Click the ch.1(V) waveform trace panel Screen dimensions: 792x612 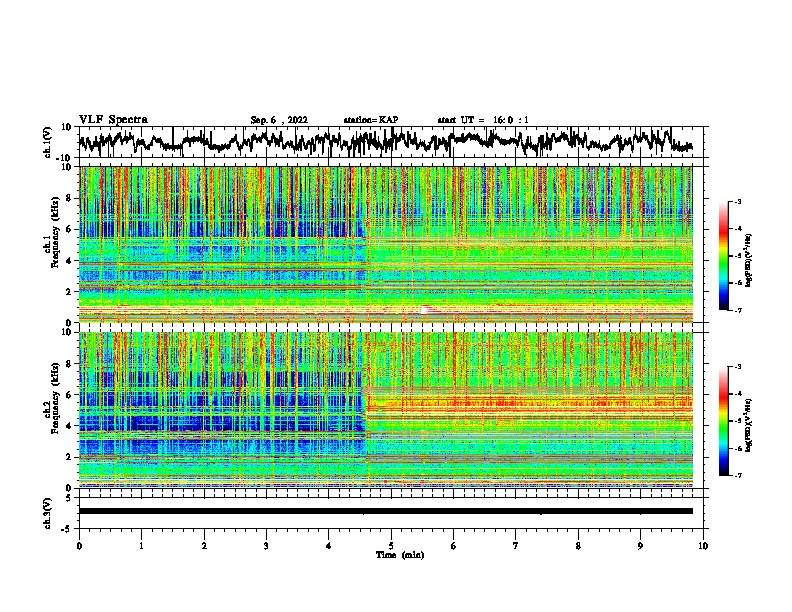[391, 142]
